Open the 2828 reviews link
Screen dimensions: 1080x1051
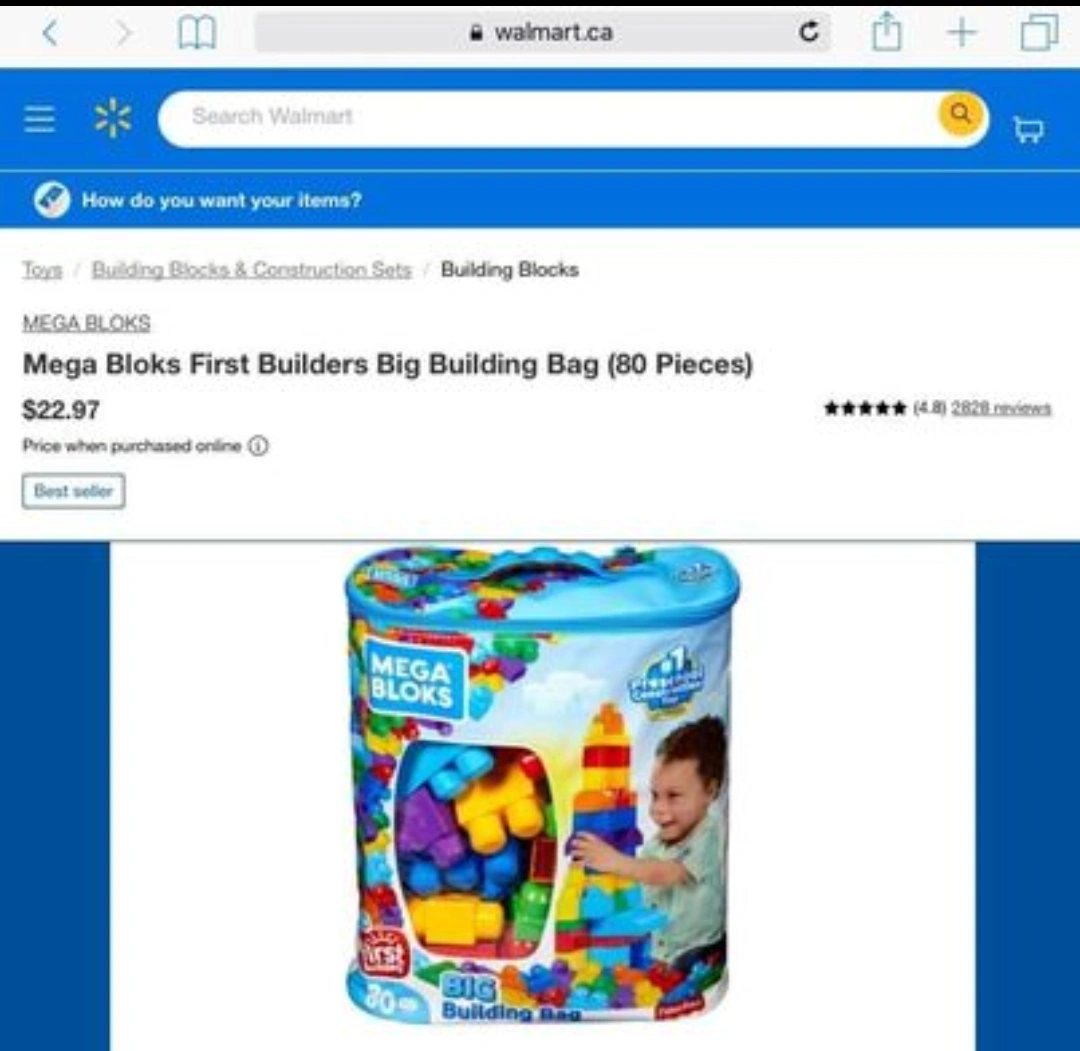pos(1001,408)
